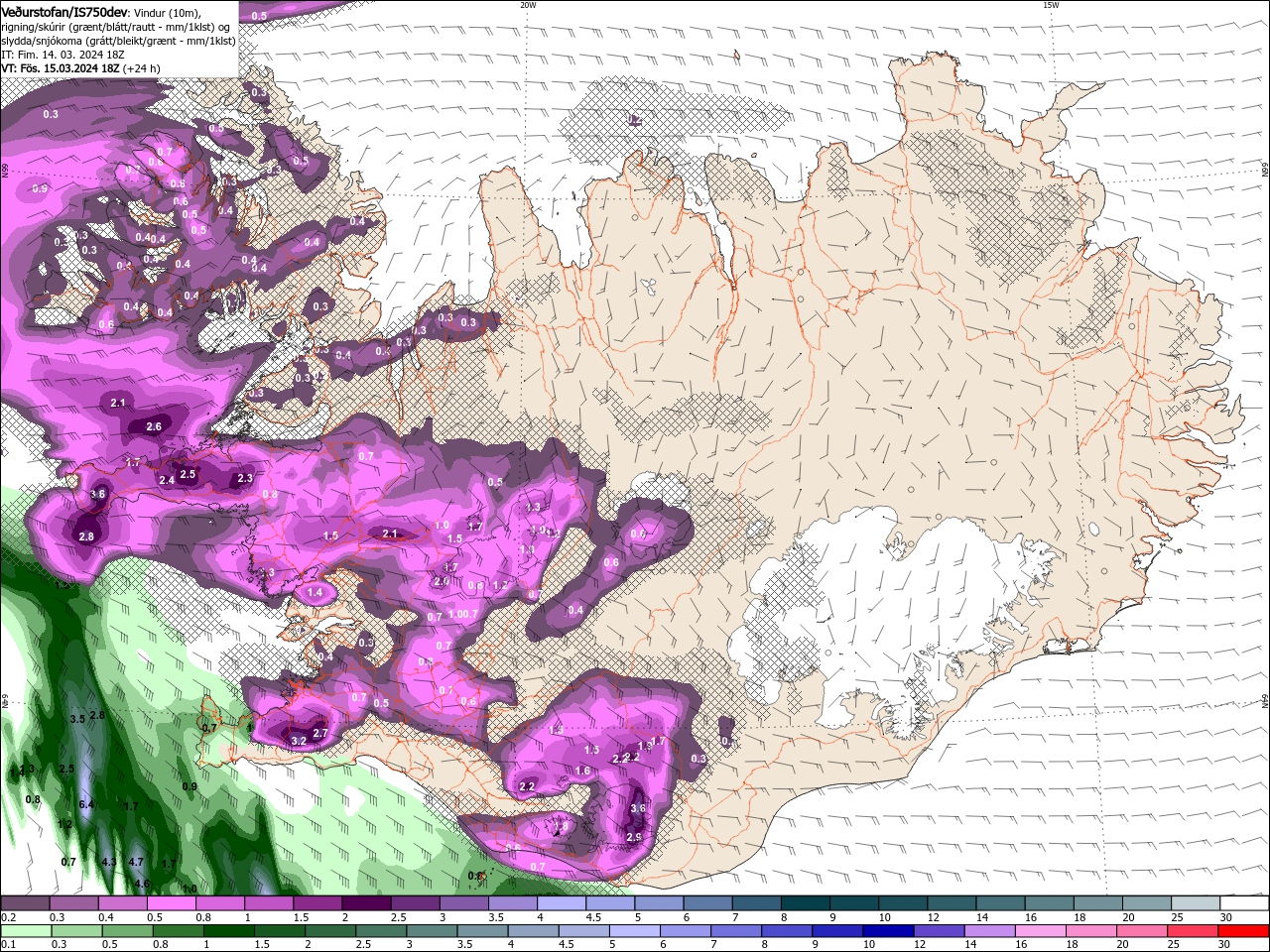
Task: Select the 'IT: Fim. 14. 03. 2024 18Z' line
Action: click(x=63, y=55)
